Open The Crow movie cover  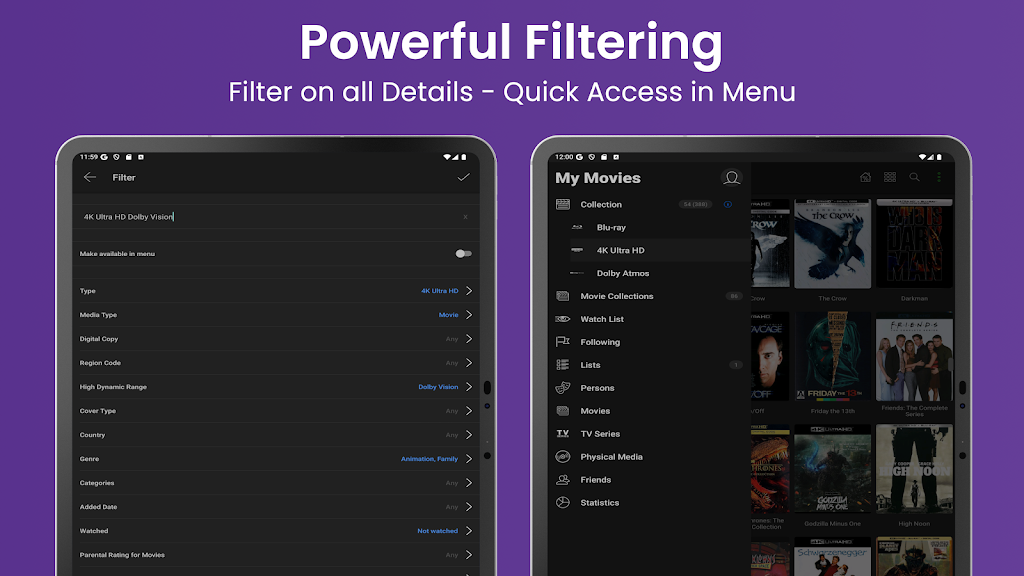832,245
